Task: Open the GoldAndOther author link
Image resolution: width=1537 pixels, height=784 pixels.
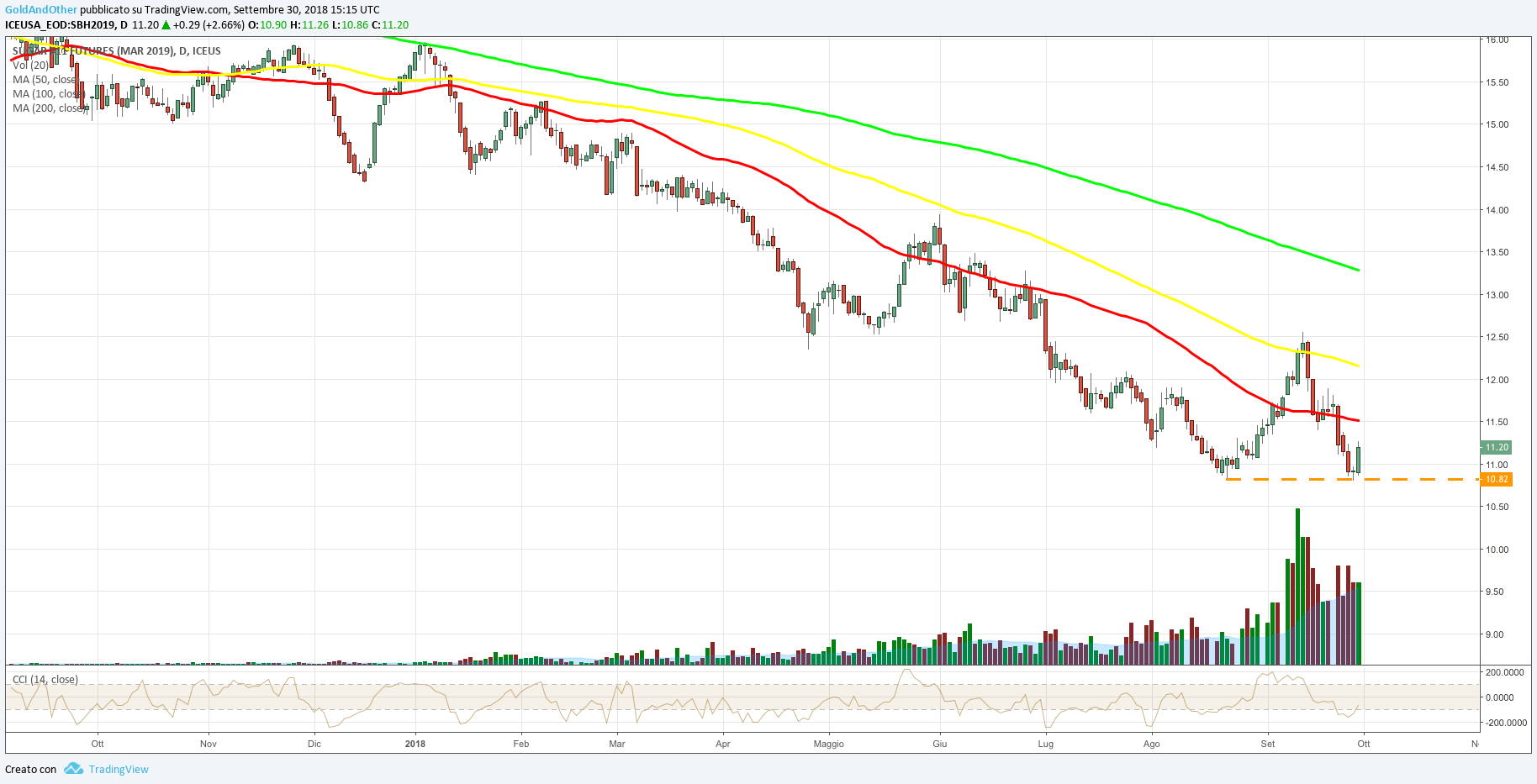Action: (41, 10)
